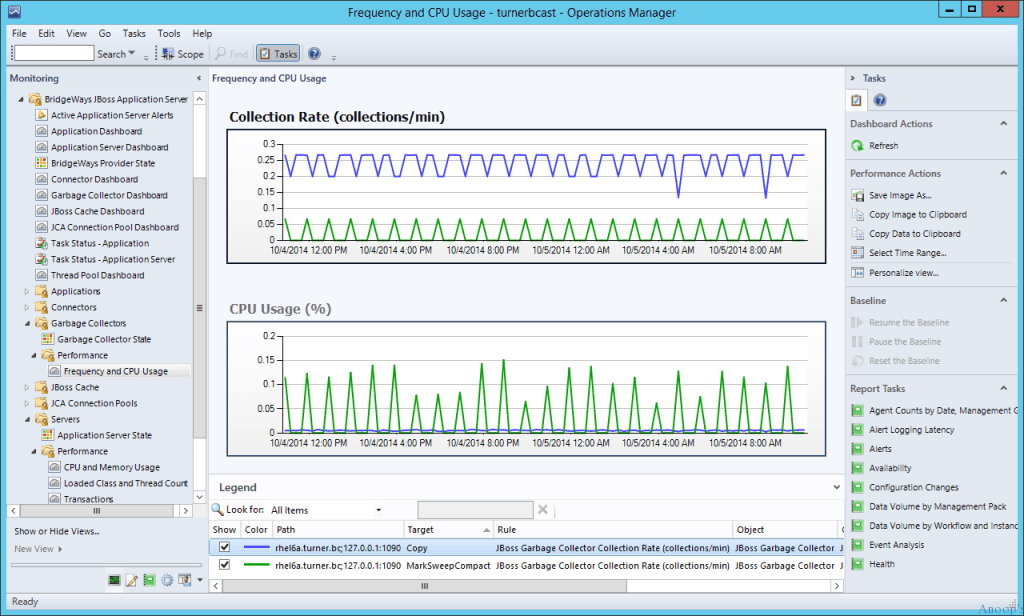Click the Select Time Range calendar icon

coord(857,253)
